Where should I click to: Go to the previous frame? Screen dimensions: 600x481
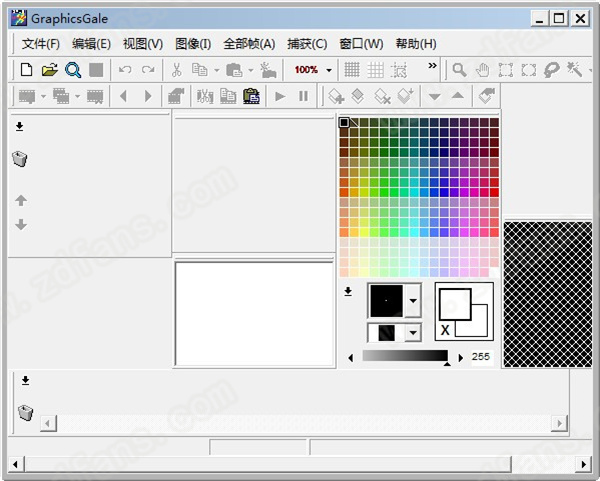[x=123, y=96]
